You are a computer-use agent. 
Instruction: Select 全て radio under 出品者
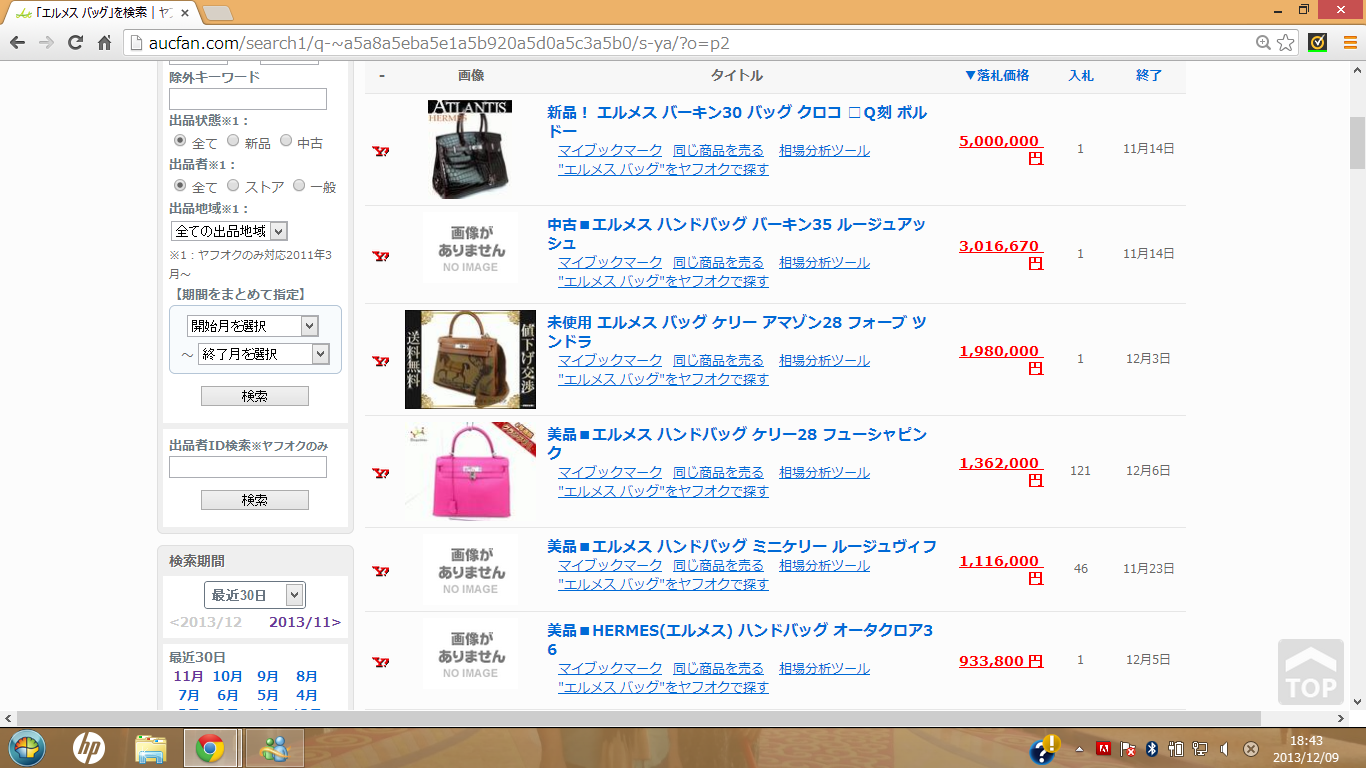(x=180, y=185)
